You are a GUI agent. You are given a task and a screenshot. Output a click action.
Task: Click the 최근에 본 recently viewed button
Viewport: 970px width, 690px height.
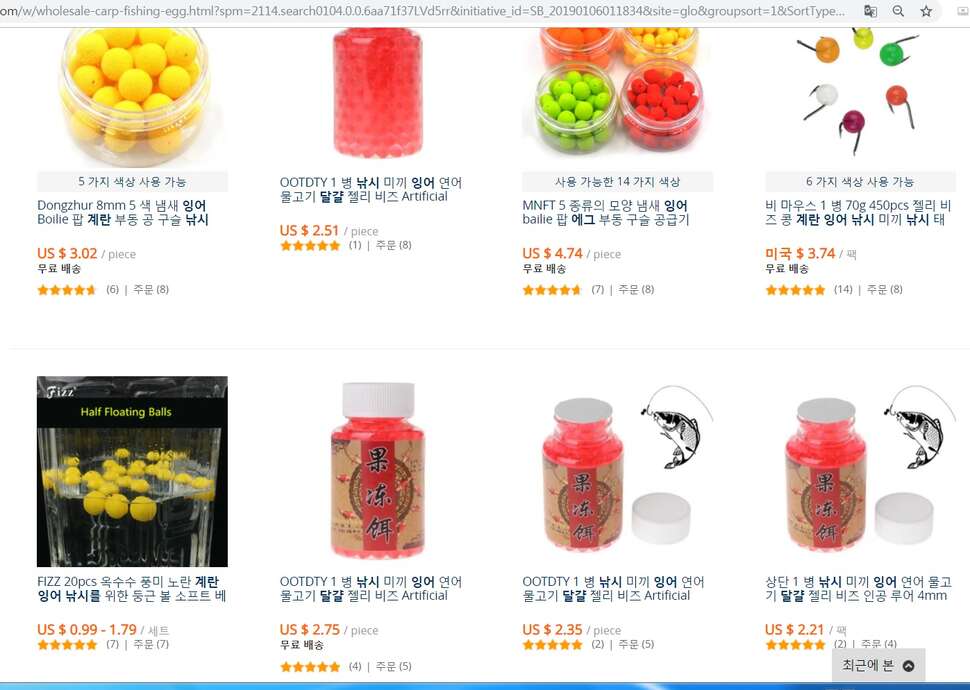tap(878, 665)
